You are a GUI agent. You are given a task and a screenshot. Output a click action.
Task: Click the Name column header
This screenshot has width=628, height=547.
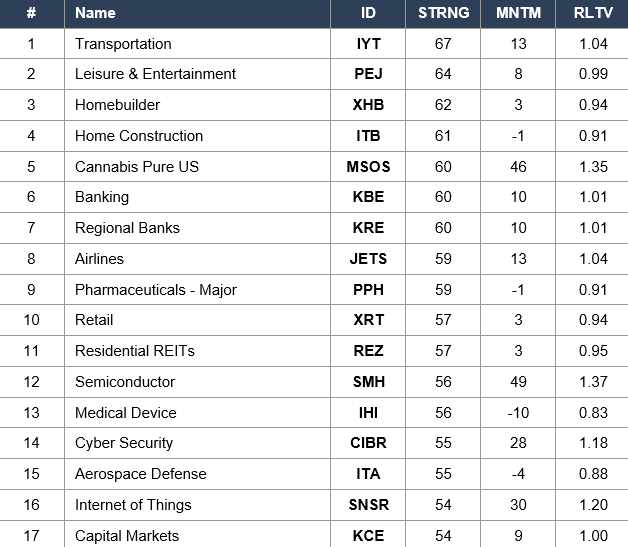[x=95, y=13]
